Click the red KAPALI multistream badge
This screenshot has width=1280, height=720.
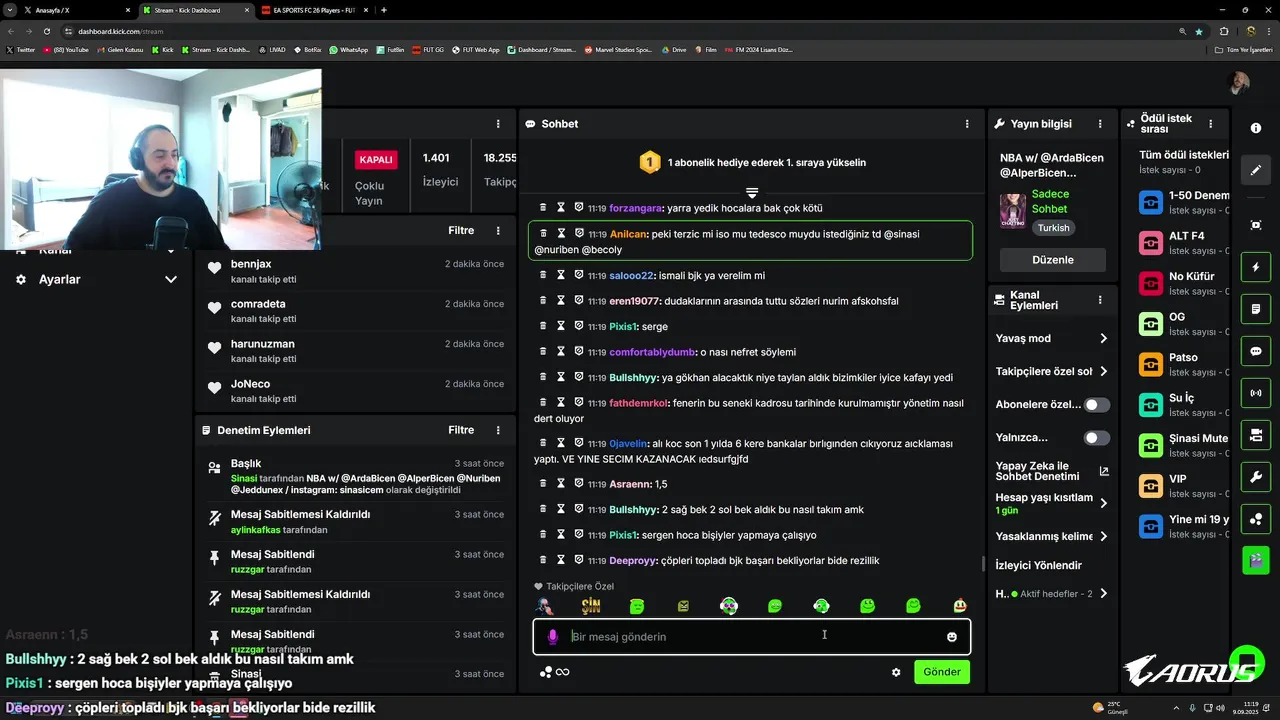point(376,160)
